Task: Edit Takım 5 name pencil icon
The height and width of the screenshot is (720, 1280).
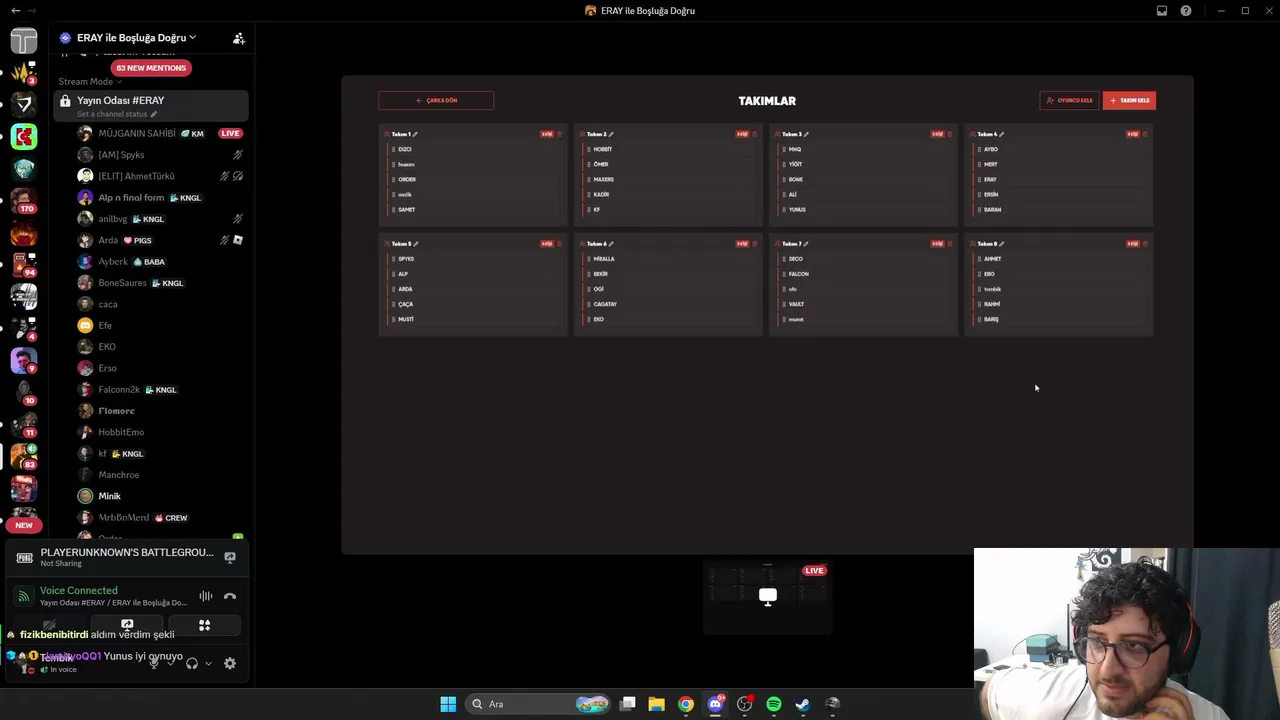Action: click(x=416, y=244)
